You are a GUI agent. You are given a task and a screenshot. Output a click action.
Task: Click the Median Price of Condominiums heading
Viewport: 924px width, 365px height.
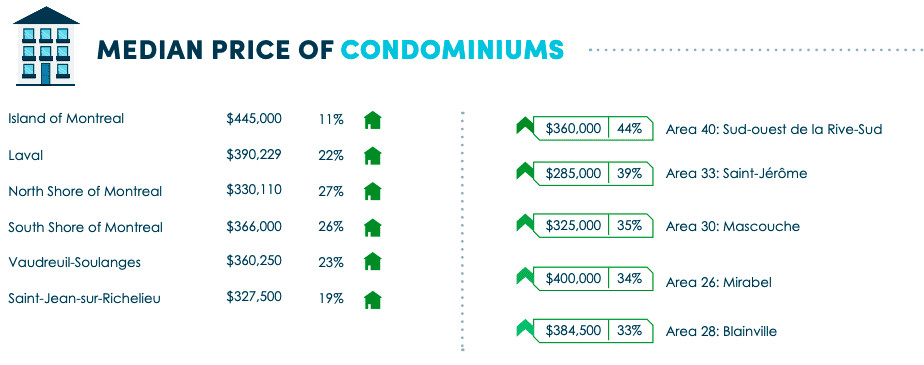[330, 50]
